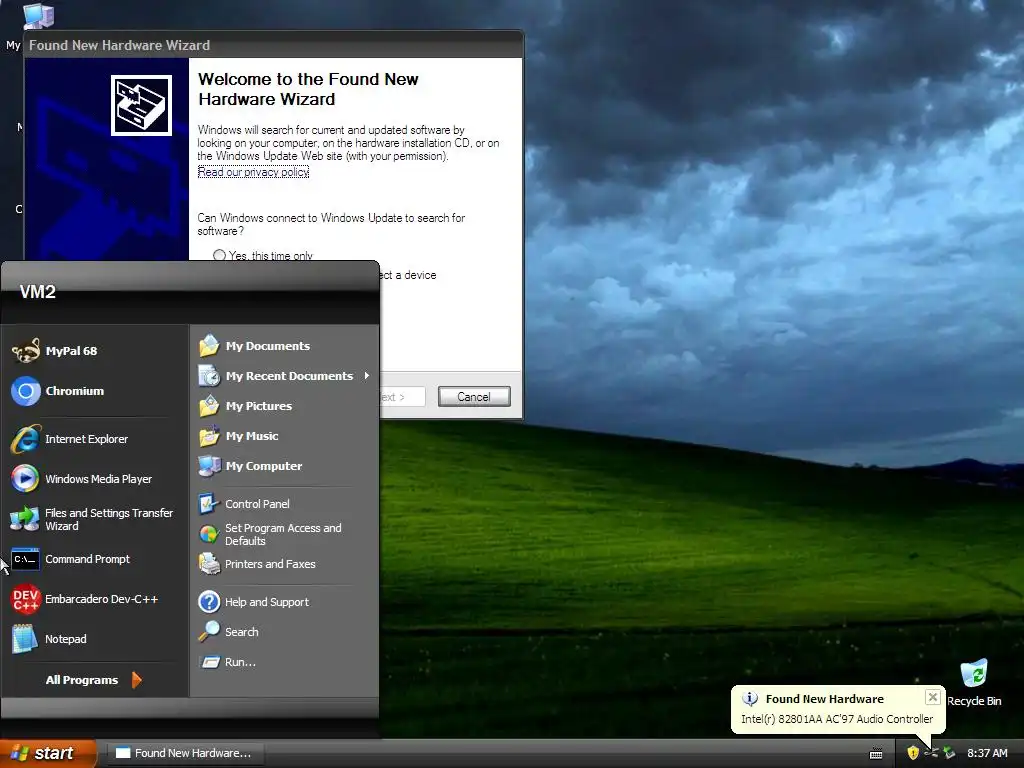
Task: Select Help and Support menu text
Action: click(x=266, y=601)
